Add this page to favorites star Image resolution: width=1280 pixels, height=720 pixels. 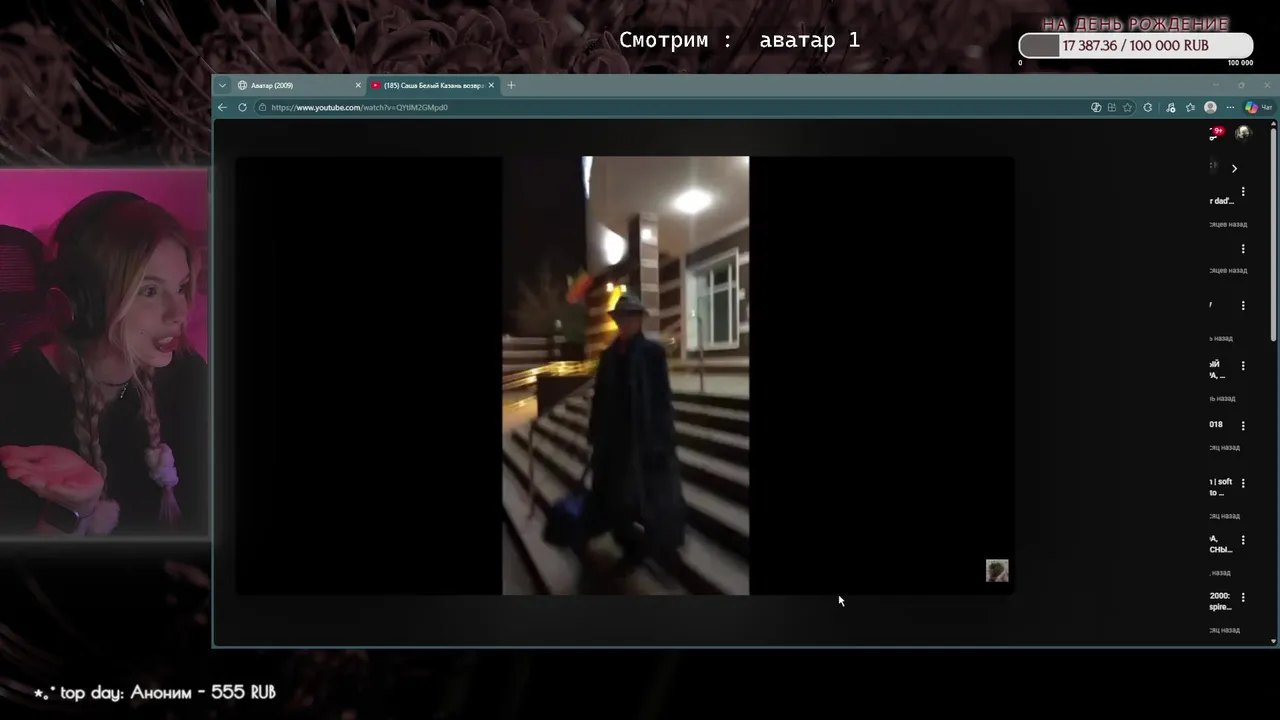(1127, 107)
